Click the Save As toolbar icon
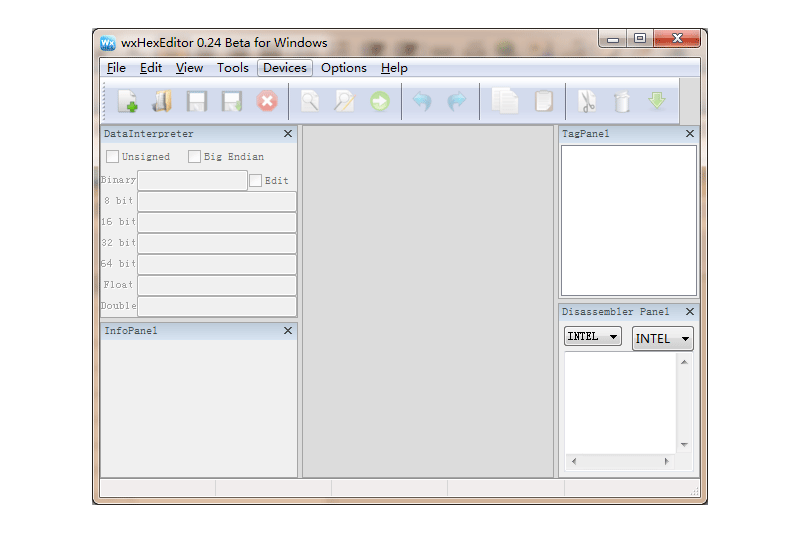800x533 pixels. click(x=232, y=101)
